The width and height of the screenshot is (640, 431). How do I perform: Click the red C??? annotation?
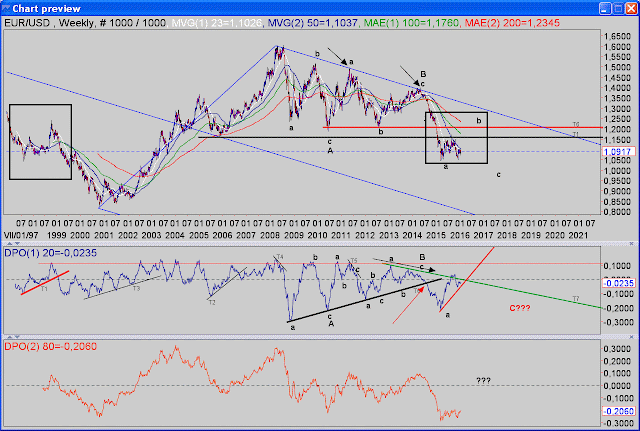coord(520,308)
